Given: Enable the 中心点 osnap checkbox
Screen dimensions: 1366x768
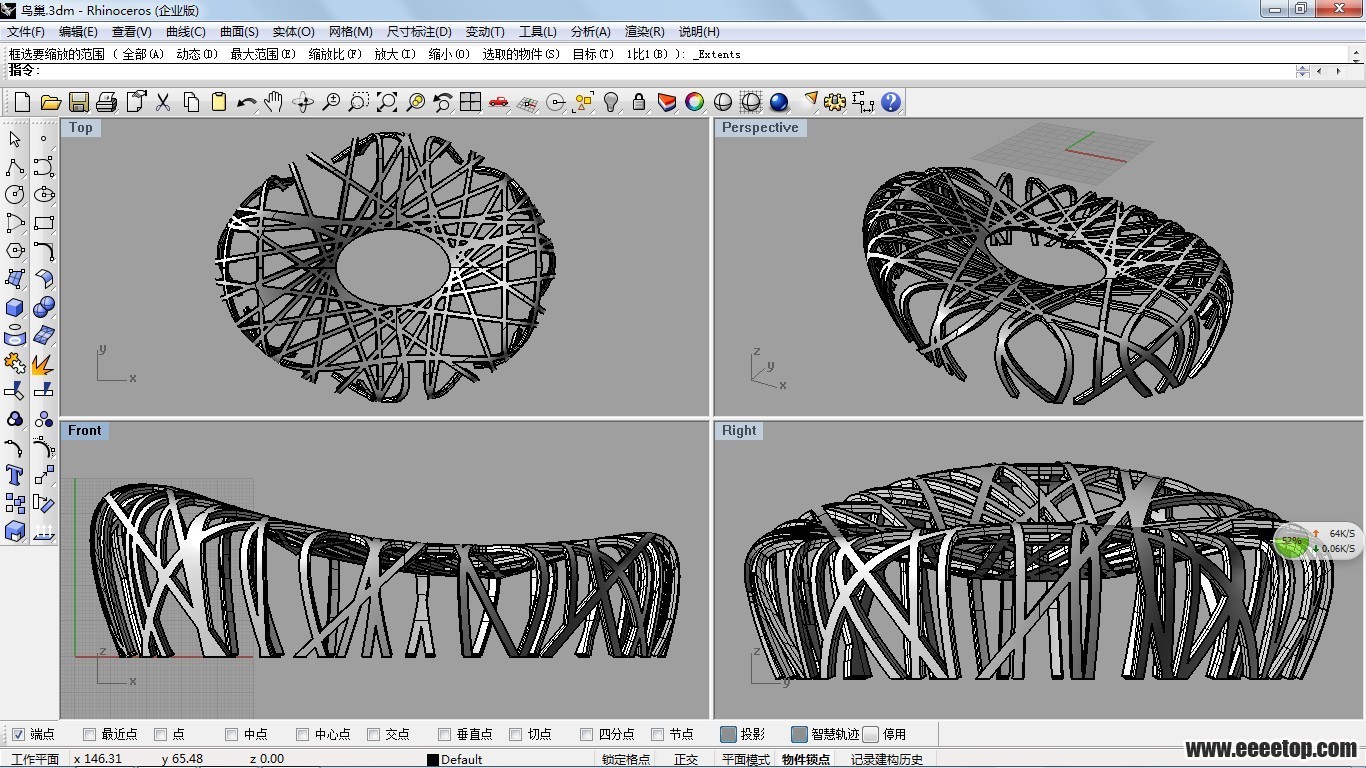Looking at the screenshot, I should click(302, 734).
